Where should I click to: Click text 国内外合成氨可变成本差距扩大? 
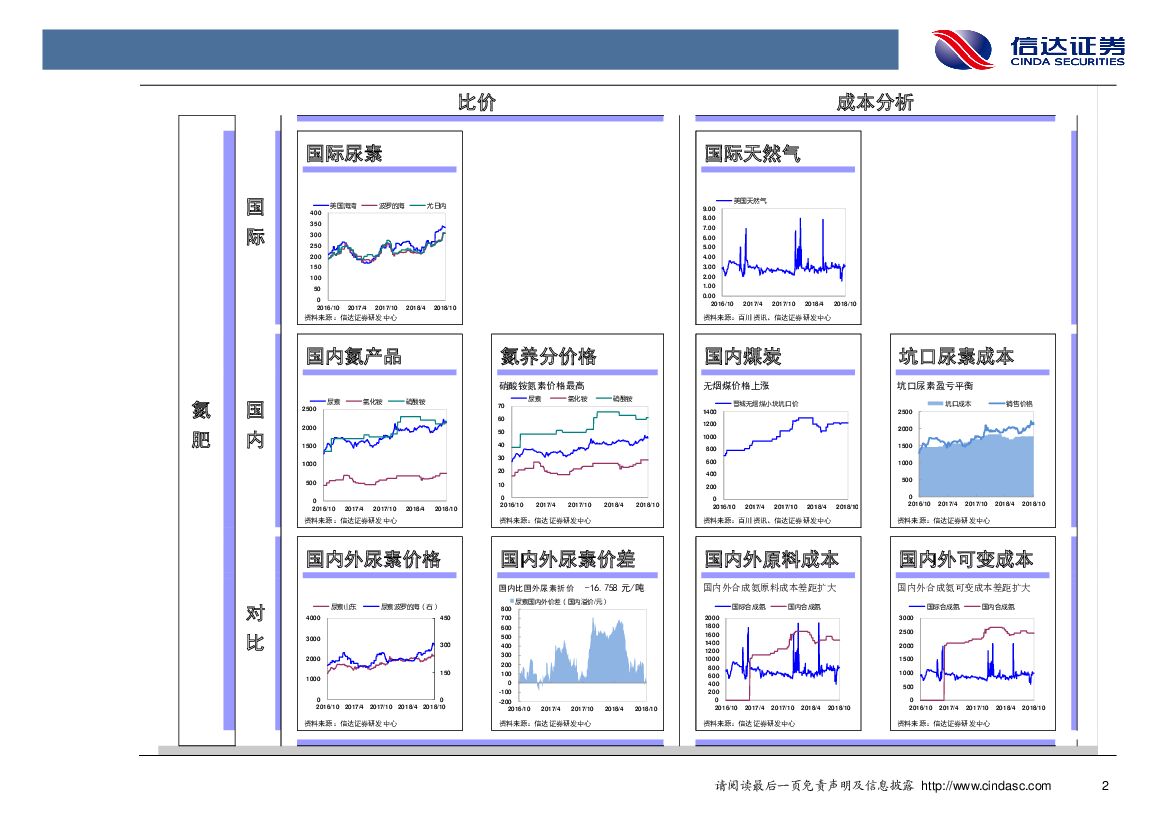point(964,588)
